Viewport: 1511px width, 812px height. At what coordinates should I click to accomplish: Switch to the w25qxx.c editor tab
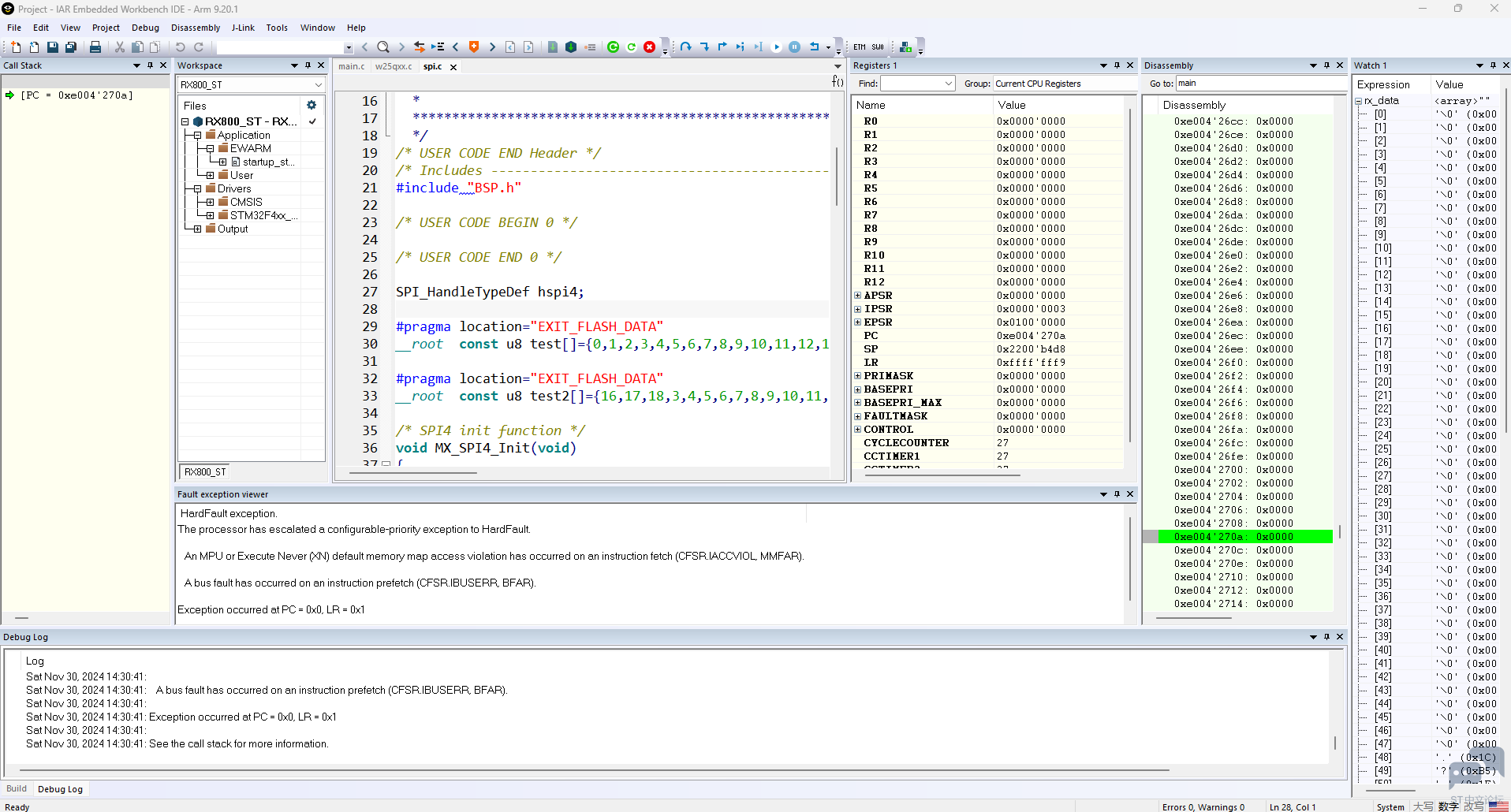[394, 66]
